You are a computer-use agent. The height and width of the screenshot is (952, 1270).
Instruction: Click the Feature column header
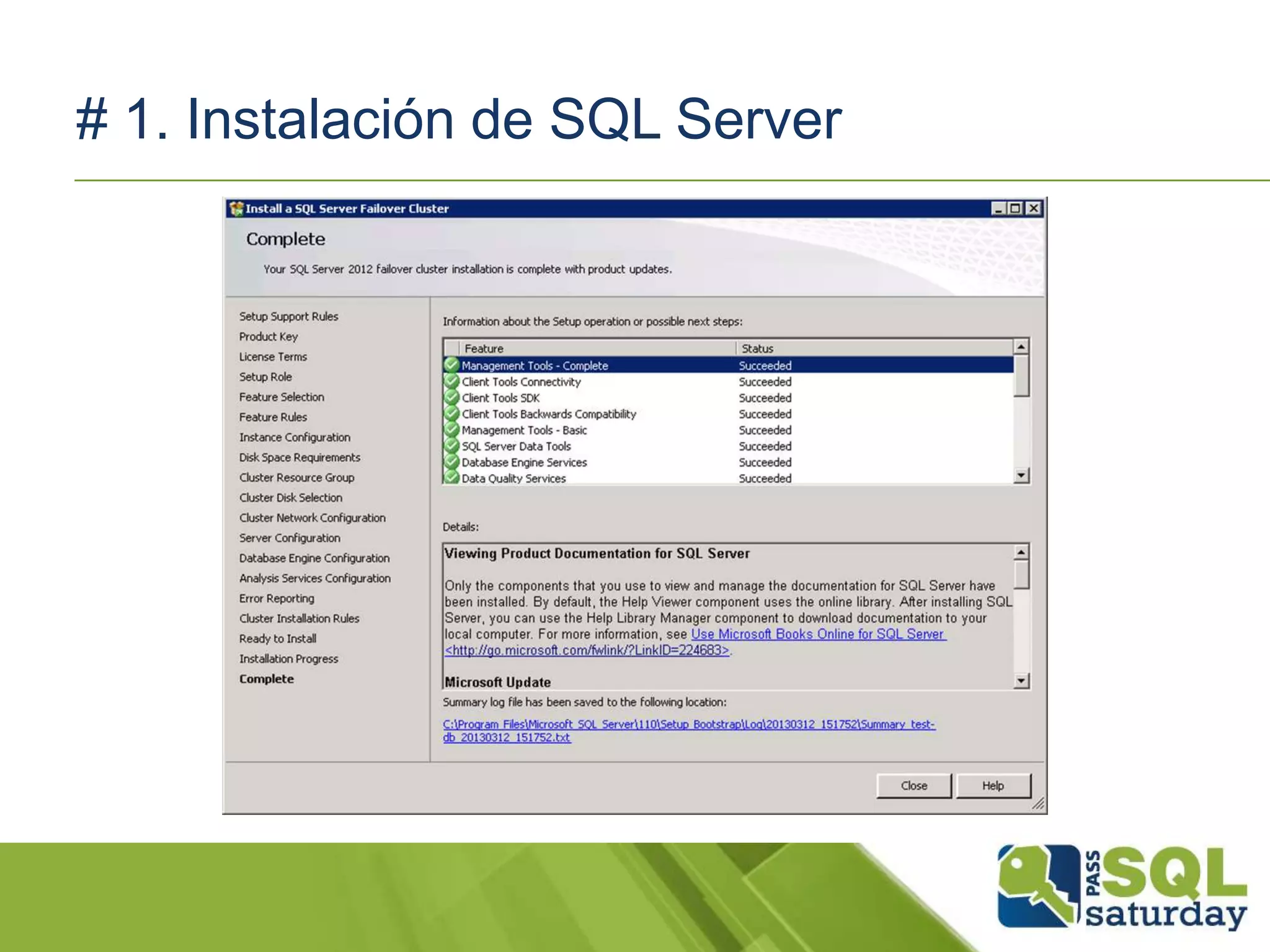pos(598,348)
